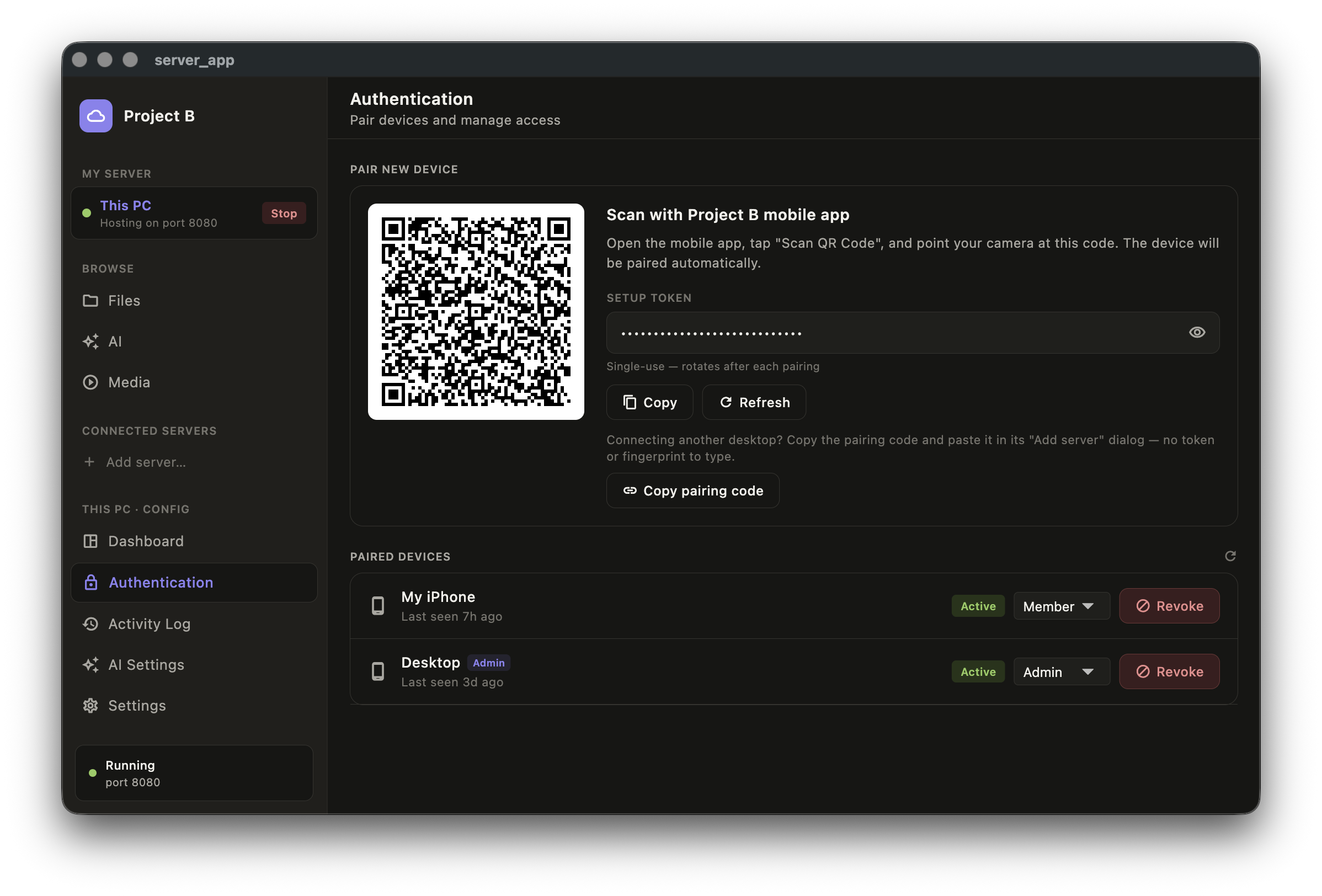Open the Media section
Viewport: 1322px width, 896px height.
click(194, 382)
